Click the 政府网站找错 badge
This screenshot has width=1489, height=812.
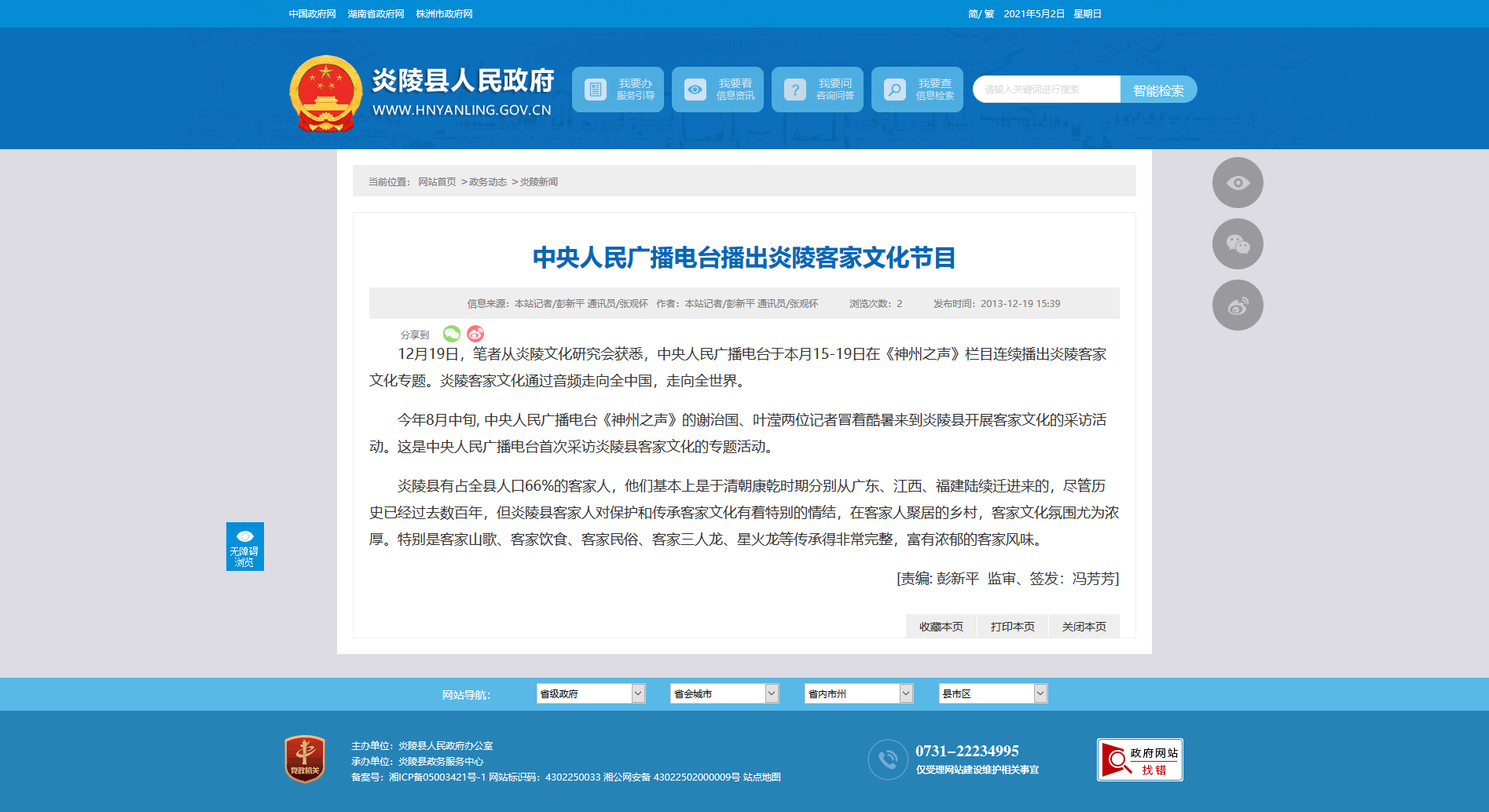coord(1139,760)
